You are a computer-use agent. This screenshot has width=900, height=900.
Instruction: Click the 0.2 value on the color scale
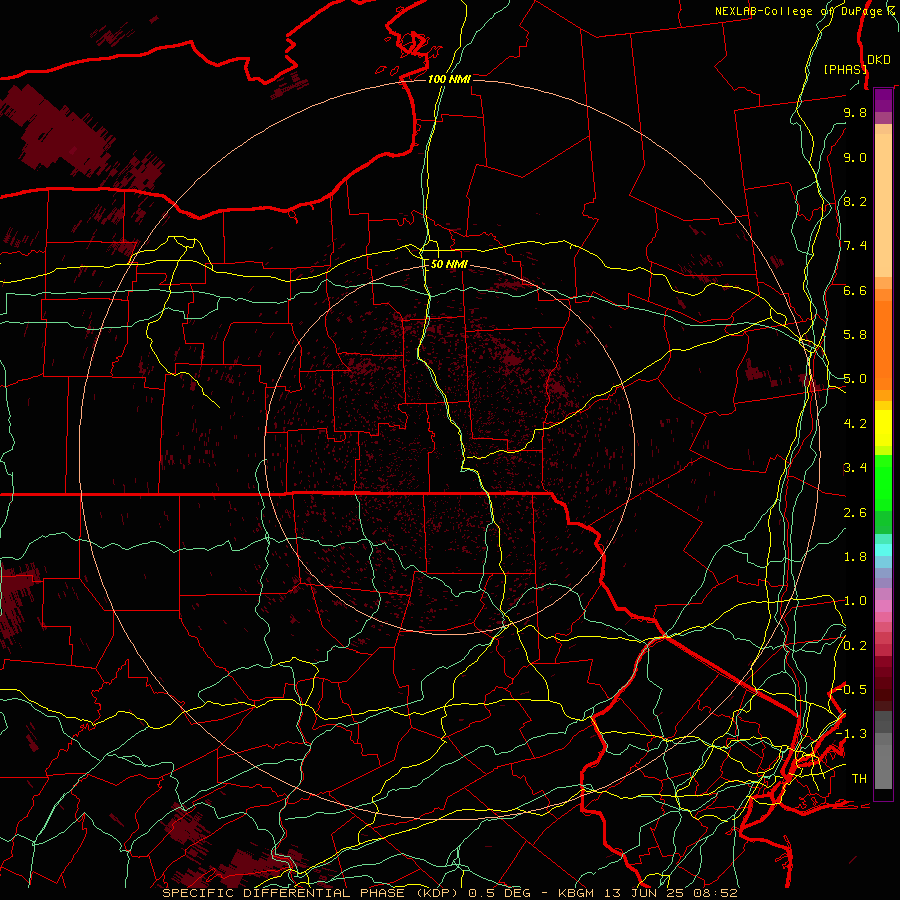855,646
